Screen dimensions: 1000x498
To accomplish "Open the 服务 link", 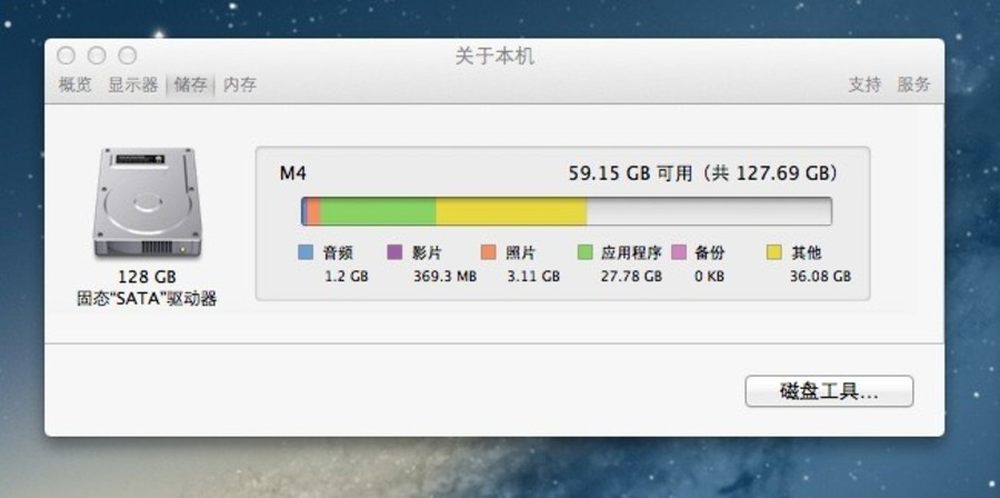I will (x=914, y=85).
